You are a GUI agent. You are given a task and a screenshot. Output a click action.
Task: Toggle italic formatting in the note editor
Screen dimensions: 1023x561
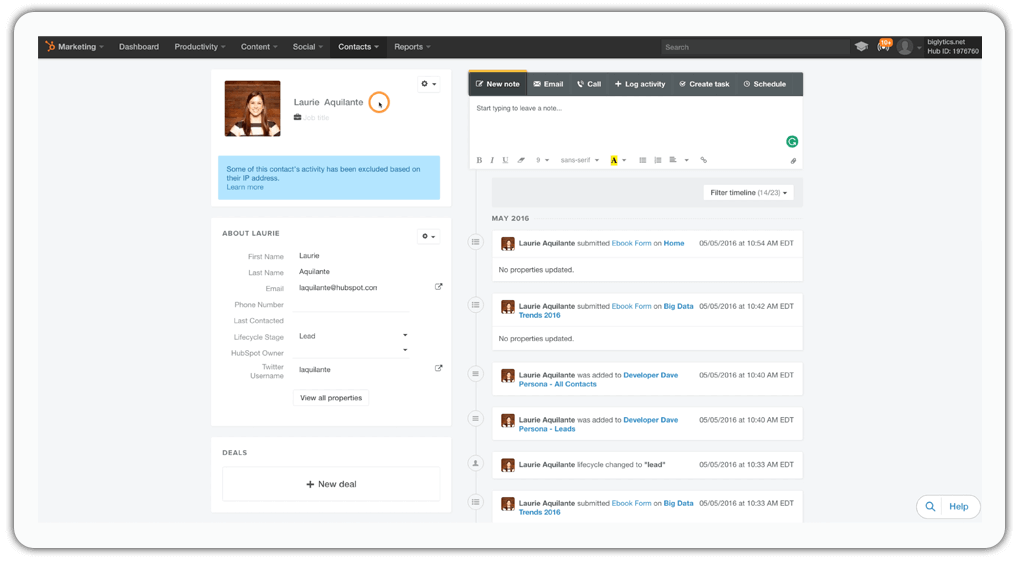(492, 160)
